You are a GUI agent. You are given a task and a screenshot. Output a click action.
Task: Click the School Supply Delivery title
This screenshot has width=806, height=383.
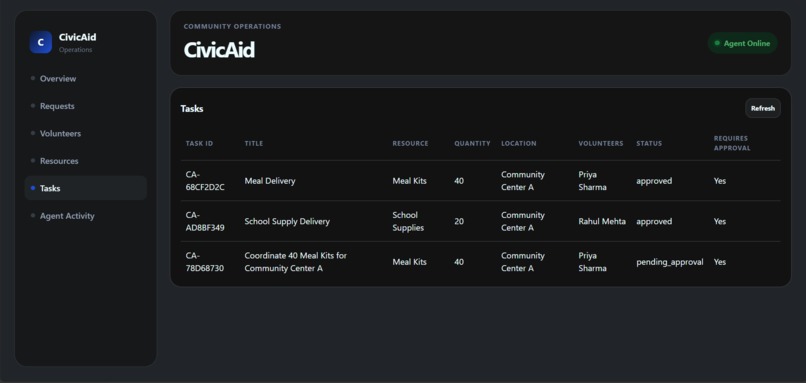click(x=287, y=222)
